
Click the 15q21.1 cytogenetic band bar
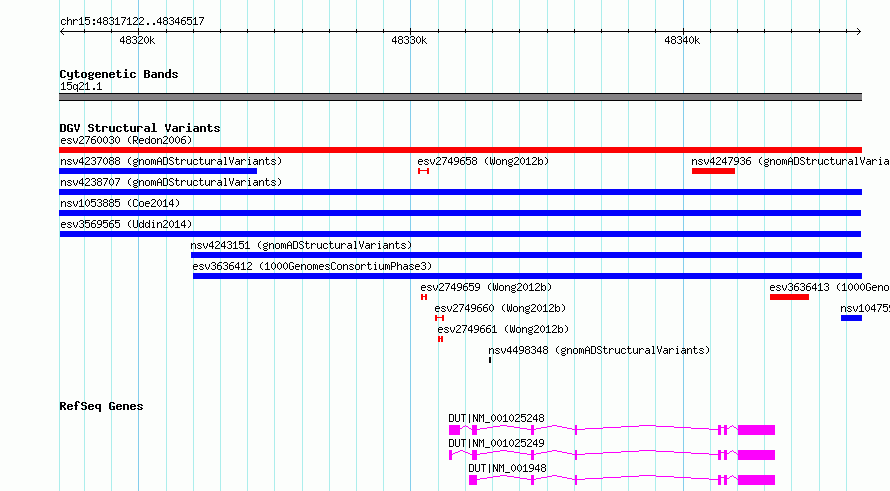pyautogui.click(x=460, y=97)
